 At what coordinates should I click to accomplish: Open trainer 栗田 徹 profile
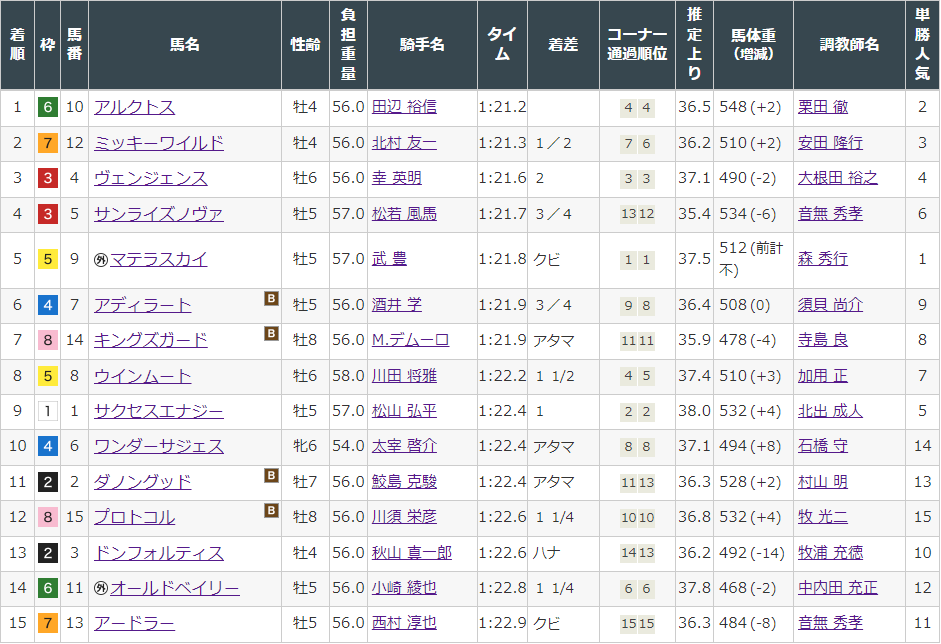click(823, 107)
